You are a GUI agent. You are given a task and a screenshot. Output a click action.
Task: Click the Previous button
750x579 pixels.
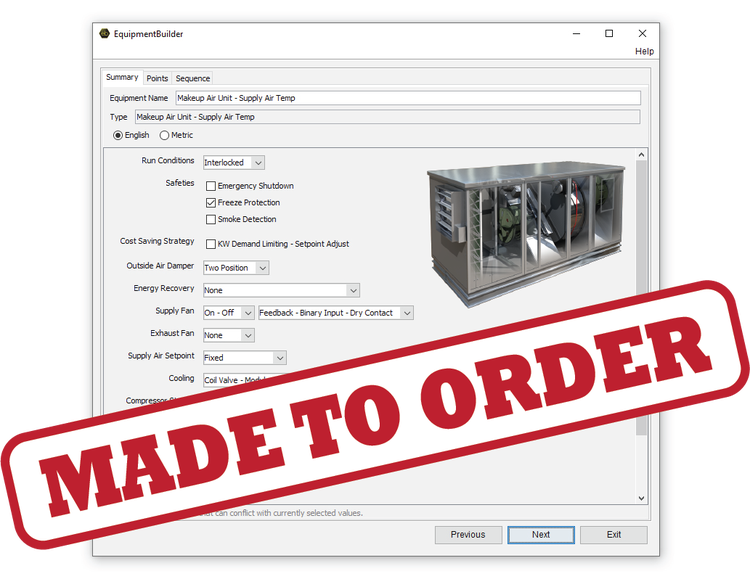(468, 535)
